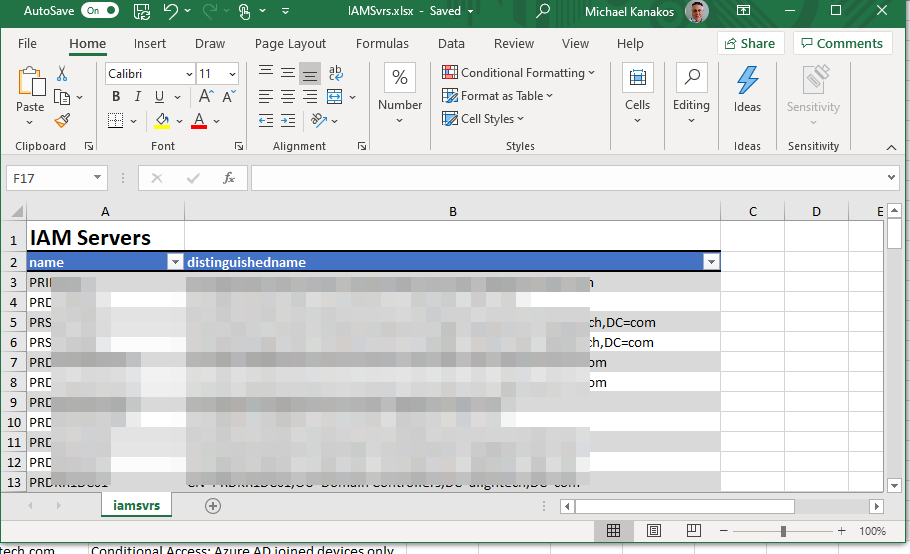Open Customize Quick Access Toolbar dropdown
Viewport: 910px width, 554px height.
coord(285,10)
